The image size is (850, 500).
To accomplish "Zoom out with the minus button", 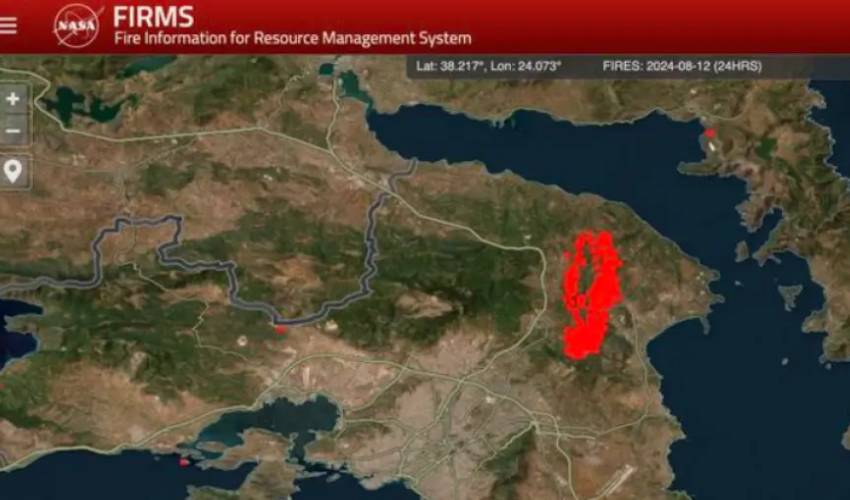I will 13,131.
